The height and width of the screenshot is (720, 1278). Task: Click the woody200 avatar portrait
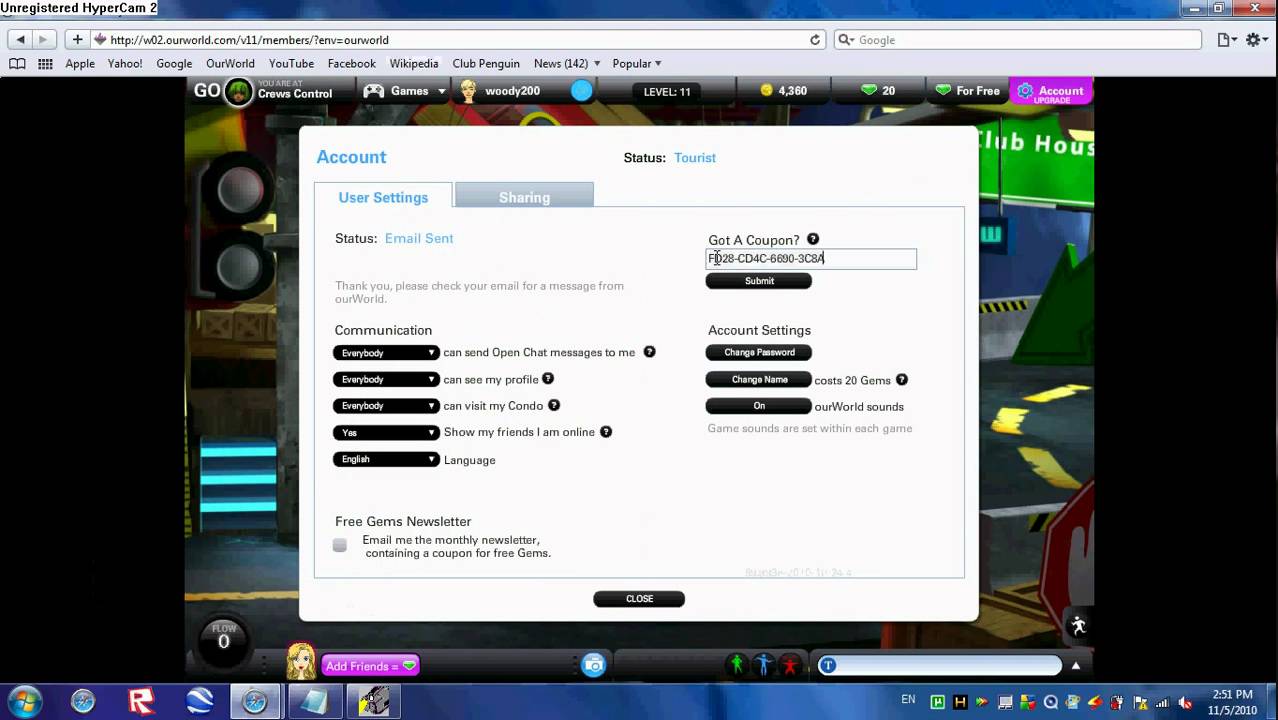coord(468,91)
